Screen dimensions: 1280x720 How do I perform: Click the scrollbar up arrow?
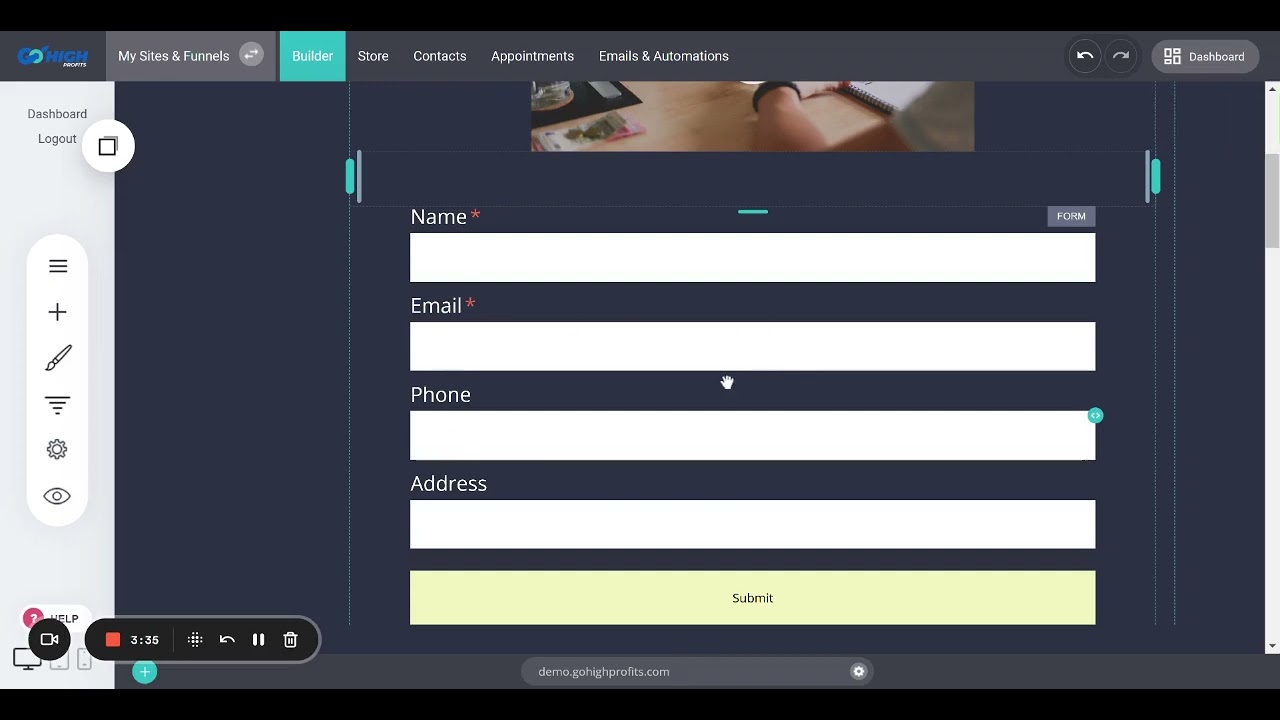(1272, 89)
